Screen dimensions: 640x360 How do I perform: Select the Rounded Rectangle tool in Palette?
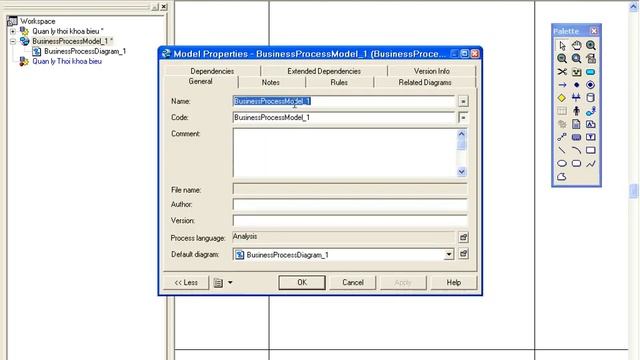(x=576, y=164)
